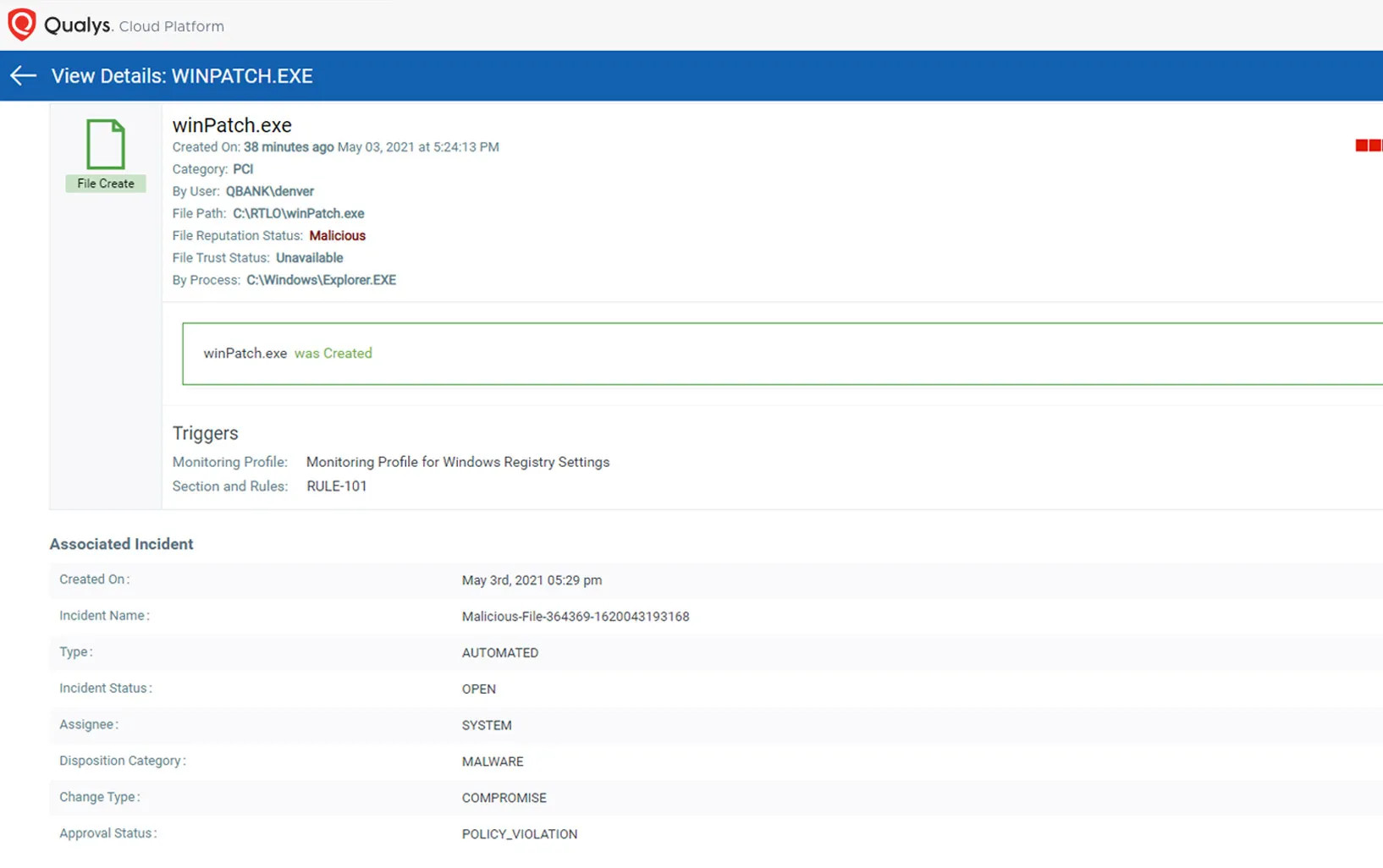Click the Qualys shield logo

tap(22, 24)
